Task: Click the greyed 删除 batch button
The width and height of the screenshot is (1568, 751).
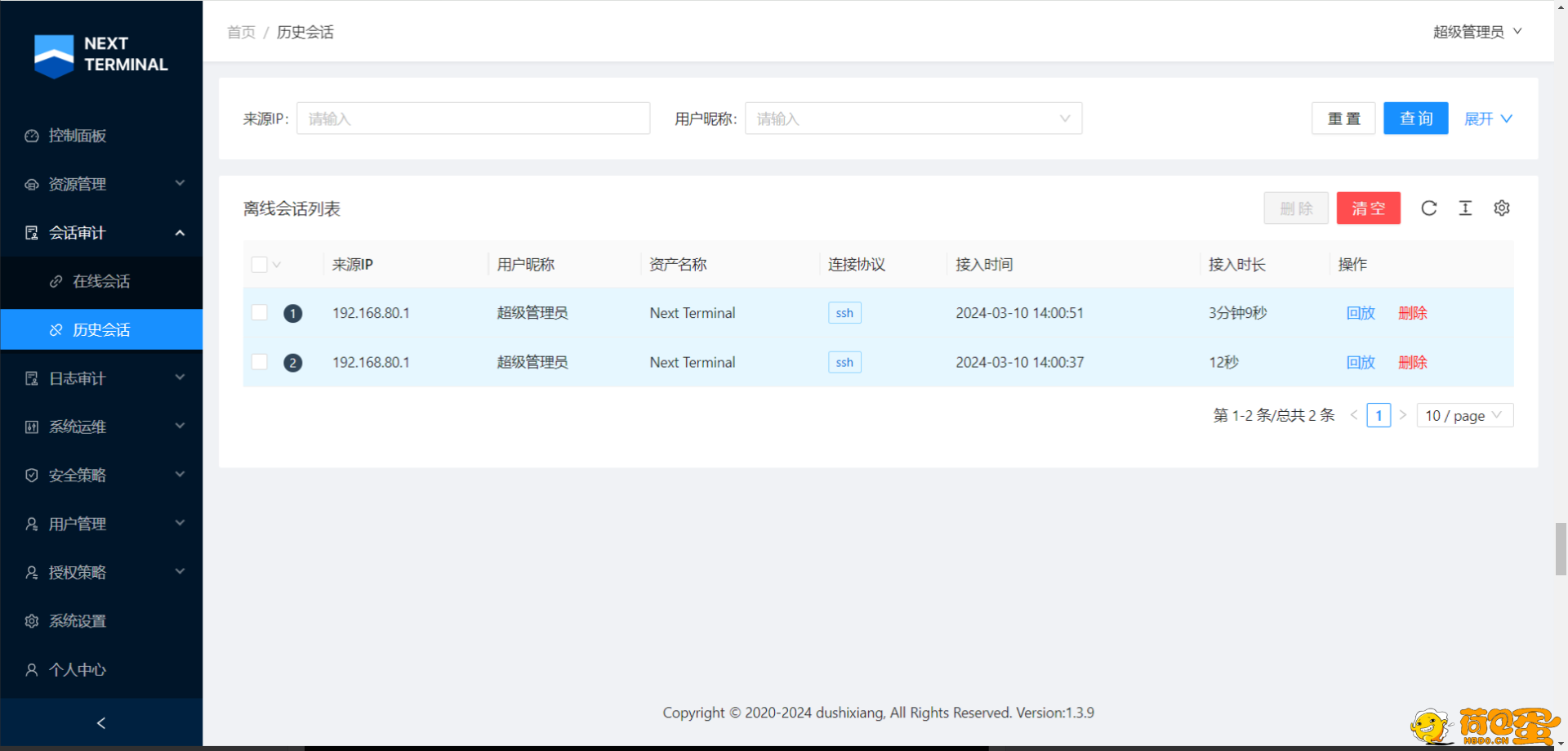Action: coord(1296,208)
